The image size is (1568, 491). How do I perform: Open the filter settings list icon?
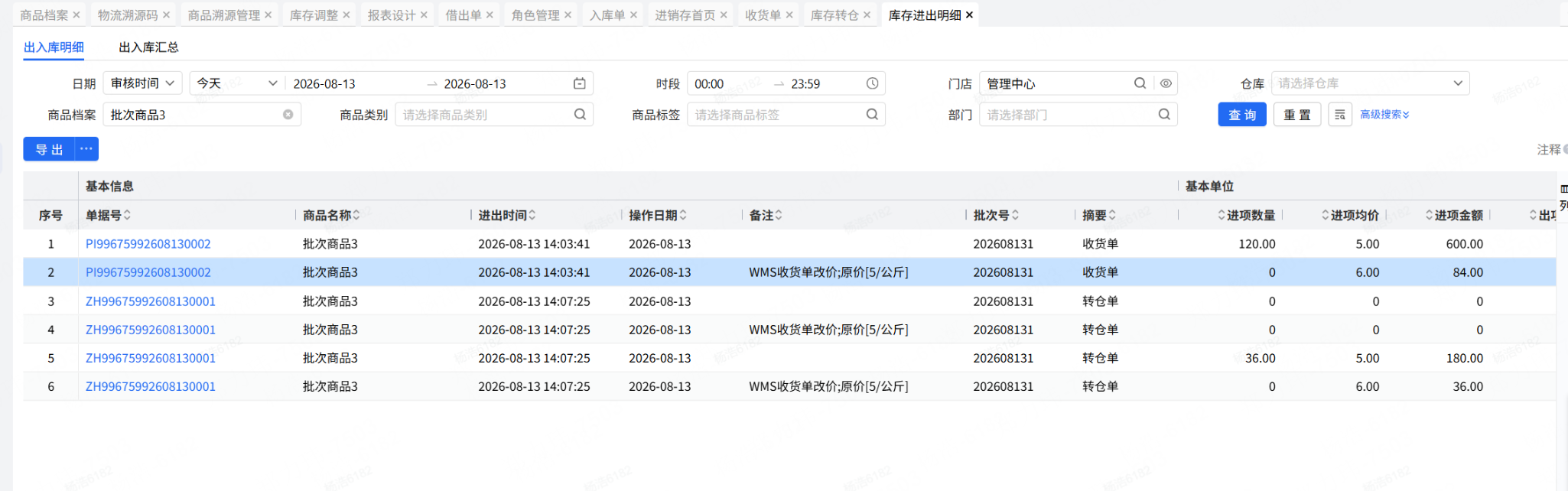[x=1340, y=115]
